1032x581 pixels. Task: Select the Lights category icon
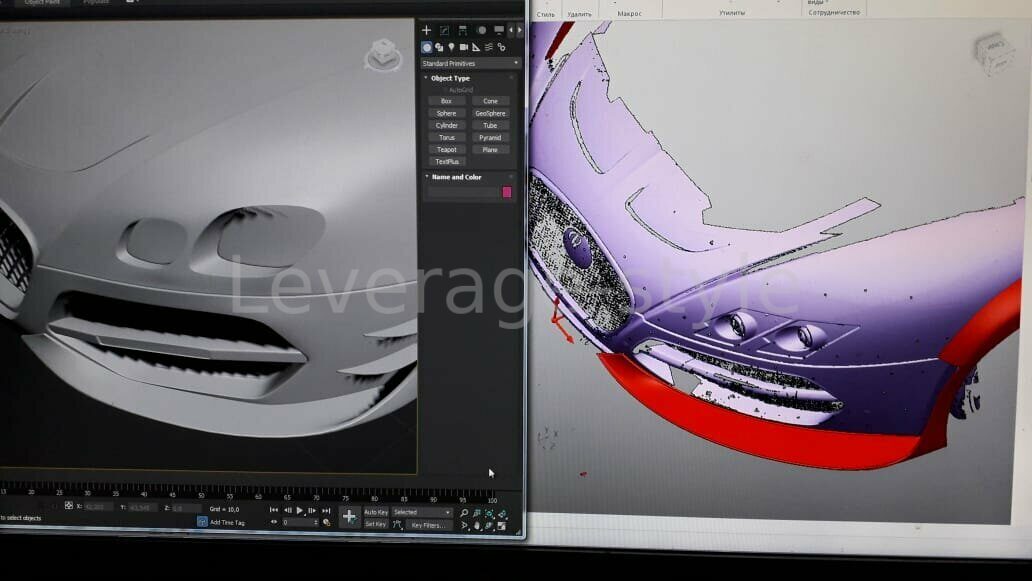(x=451, y=47)
